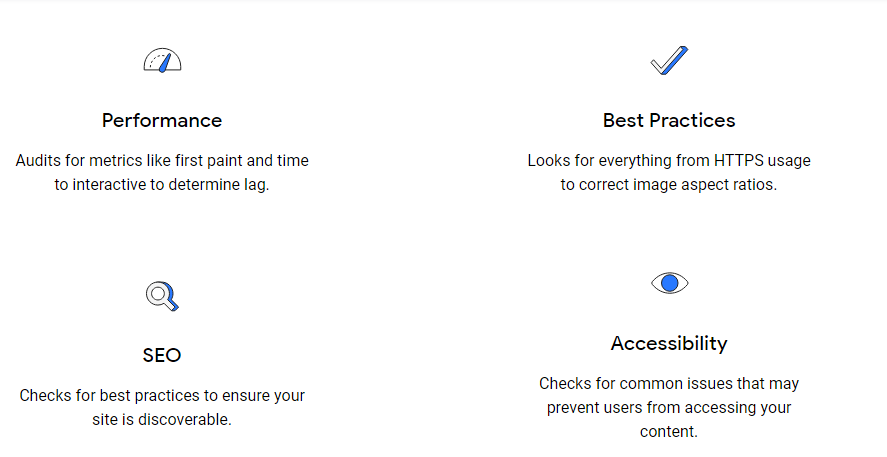Select the Best Practices heading
The height and width of the screenshot is (457, 887).
click(x=669, y=120)
